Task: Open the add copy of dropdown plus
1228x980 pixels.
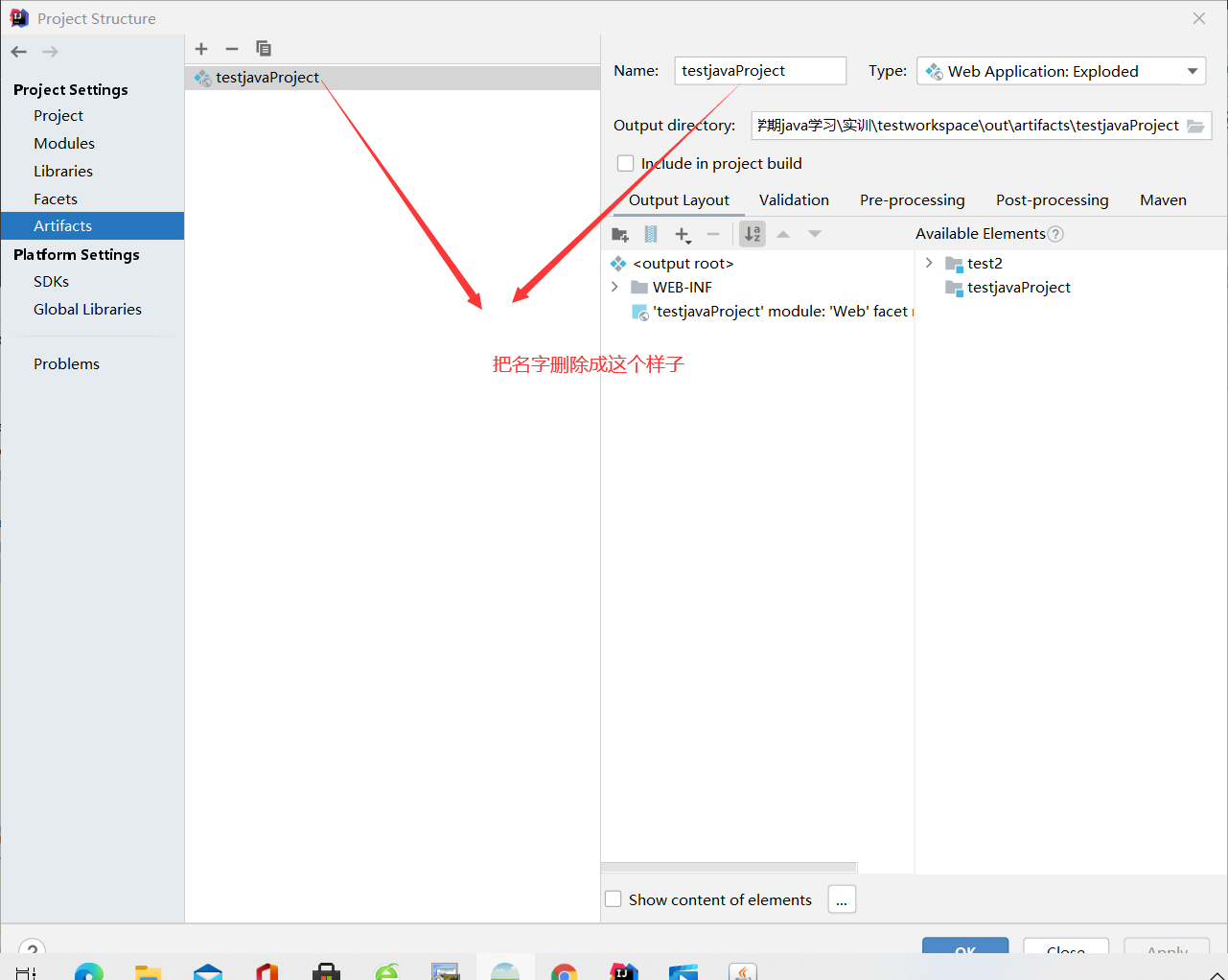Action: tap(683, 234)
